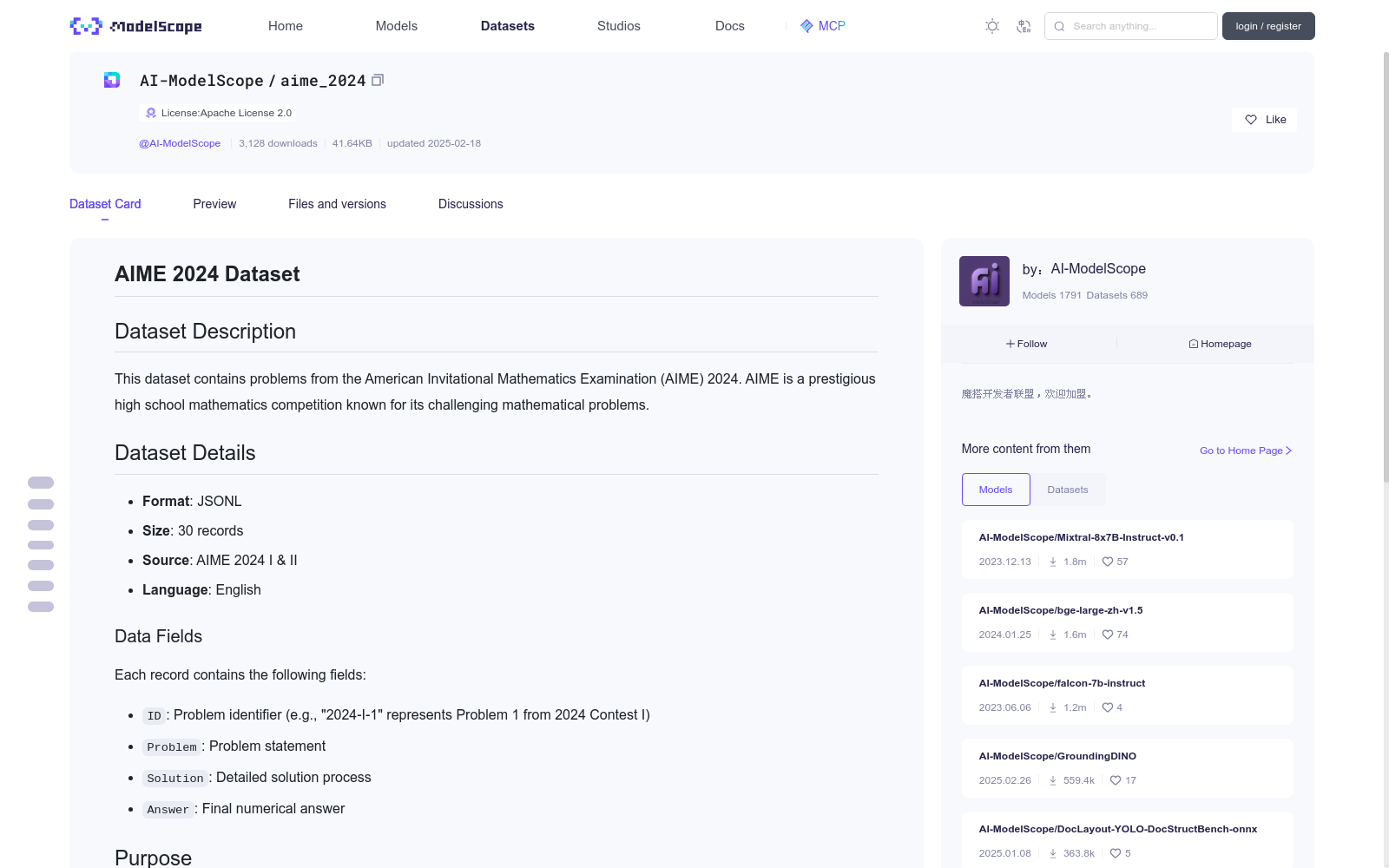Click the download icon on the bge-large-zh-v1.5 card
The width and height of the screenshot is (1389, 868).
point(1053,635)
